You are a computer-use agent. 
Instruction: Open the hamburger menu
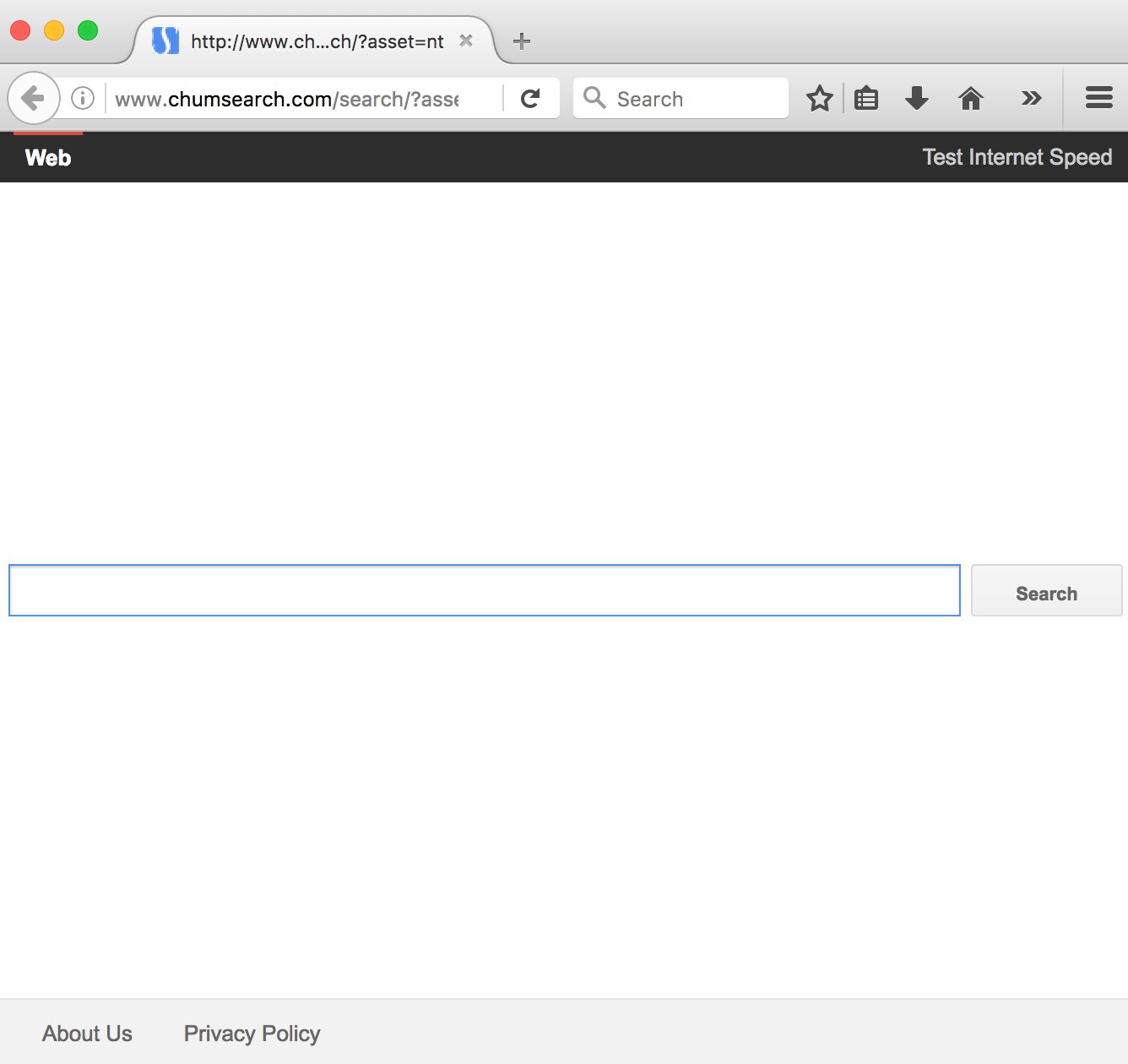[x=1098, y=98]
